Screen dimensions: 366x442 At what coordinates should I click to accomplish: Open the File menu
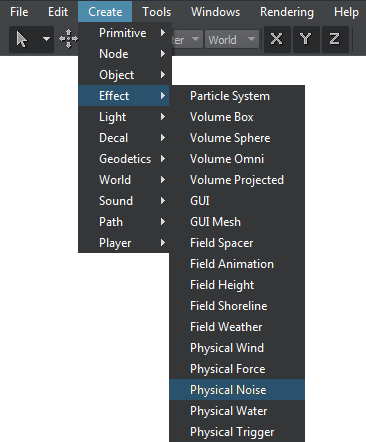click(19, 12)
